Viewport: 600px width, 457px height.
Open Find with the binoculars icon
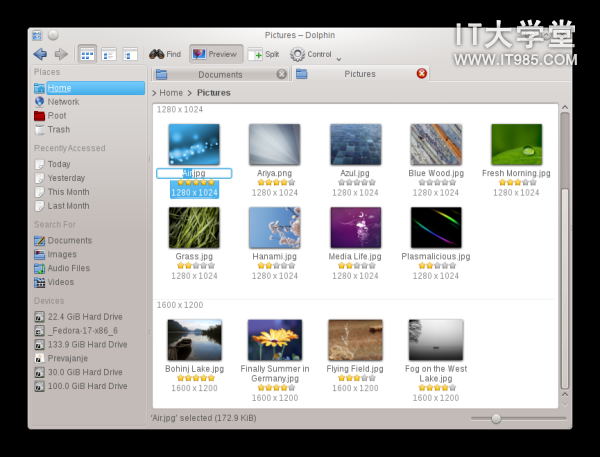pyautogui.click(x=165, y=54)
